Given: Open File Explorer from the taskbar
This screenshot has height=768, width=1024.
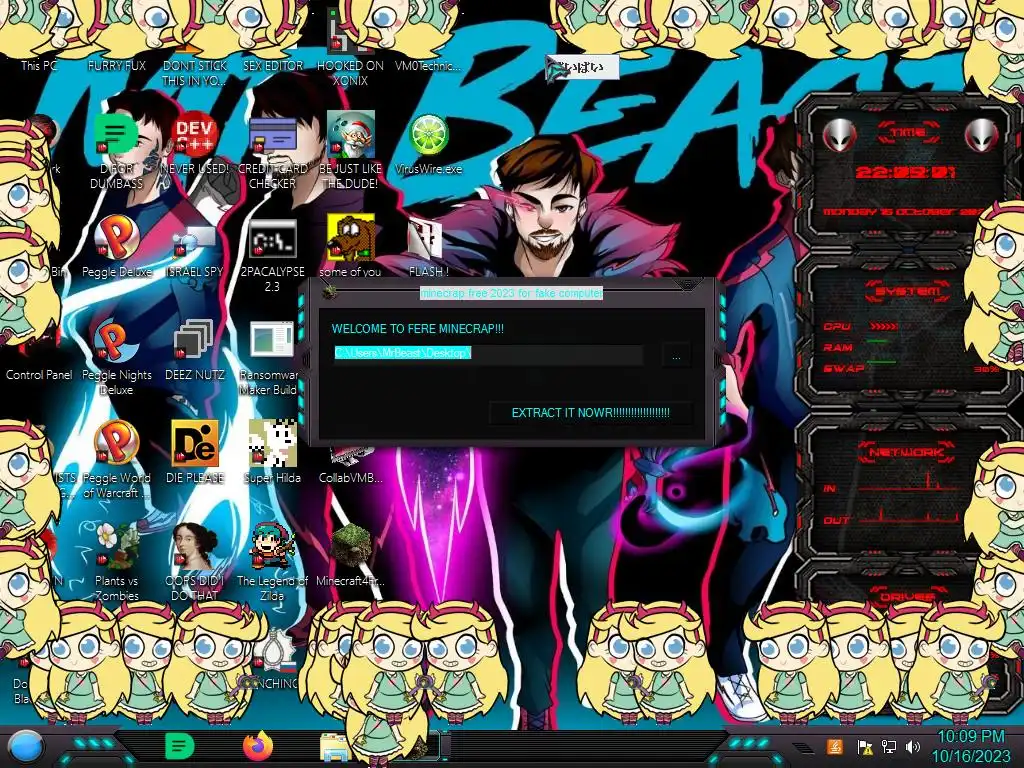Looking at the screenshot, I should (x=335, y=748).
